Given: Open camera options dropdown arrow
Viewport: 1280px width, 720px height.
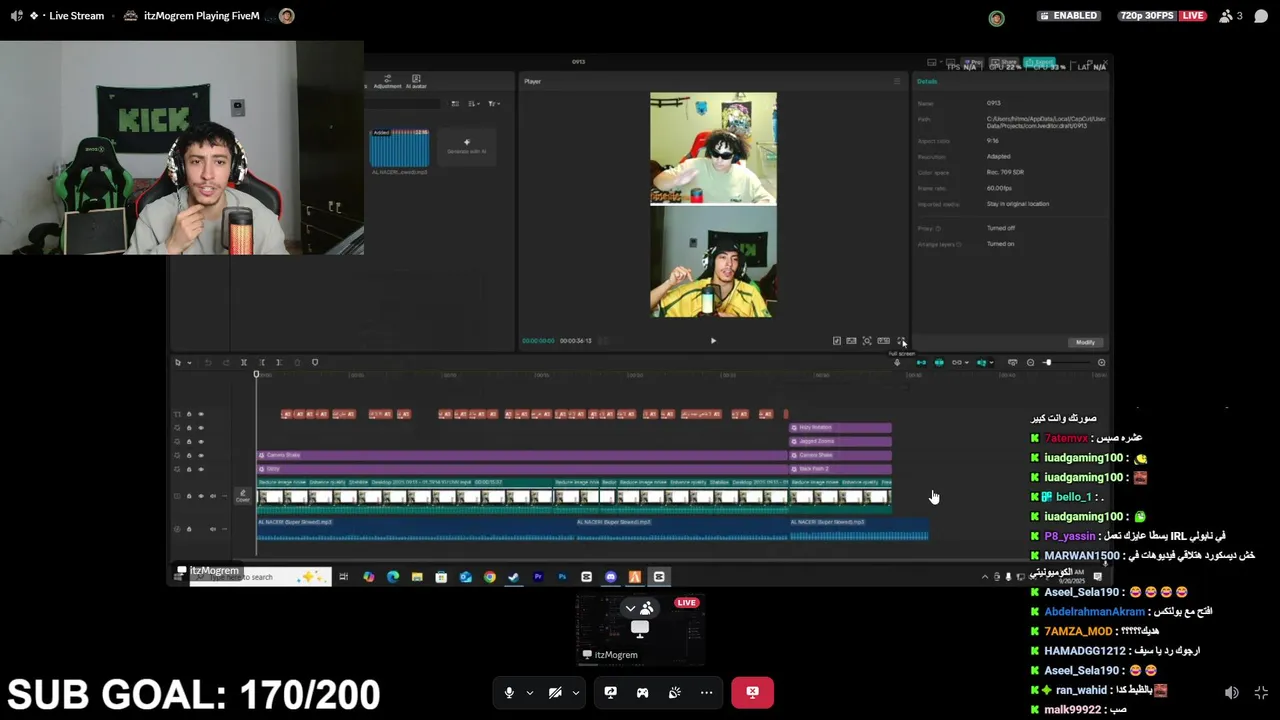Looking at the screenshot, I should click(x=575, y=693).
